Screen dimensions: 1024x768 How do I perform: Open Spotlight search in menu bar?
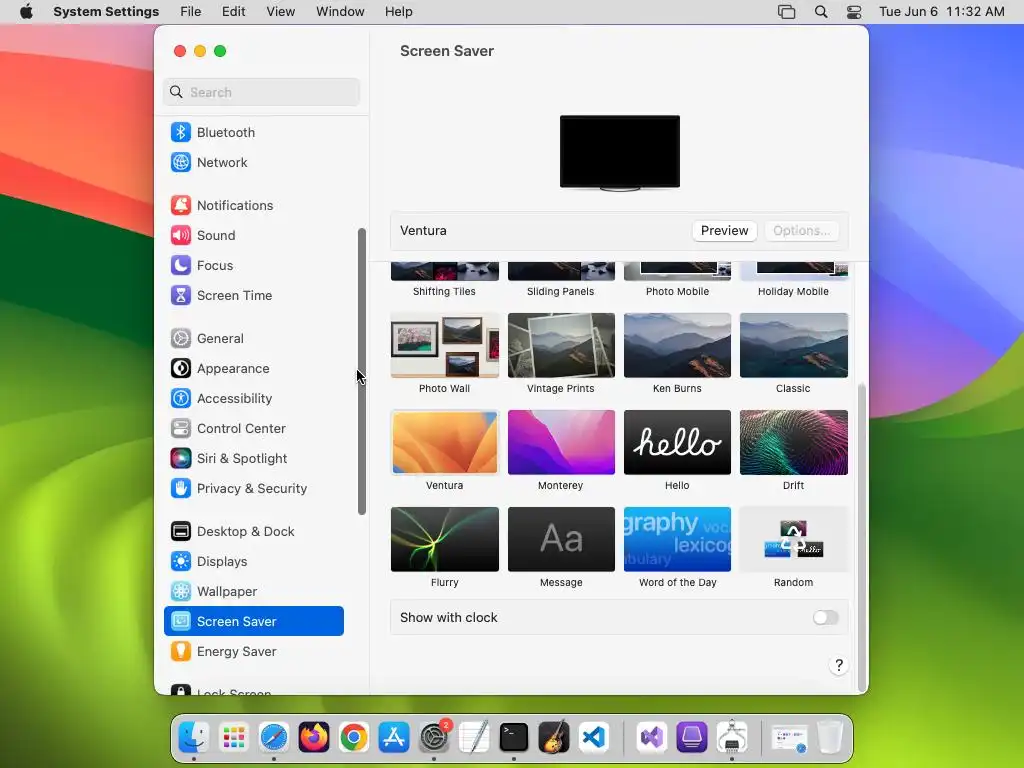821,12
